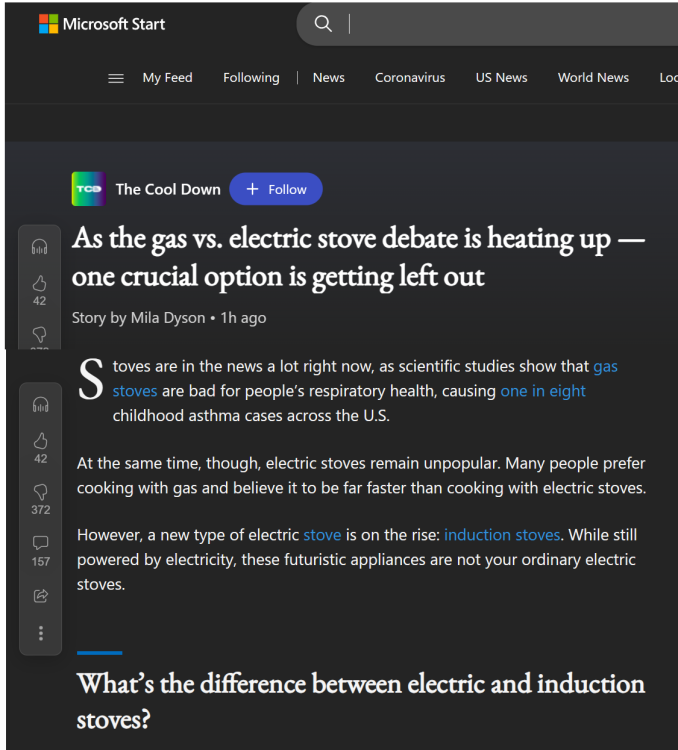Screen dimensions: 678x750
Task: Open the three-dot more options menu
Action: pyautogui.click(x=41, y=633)
